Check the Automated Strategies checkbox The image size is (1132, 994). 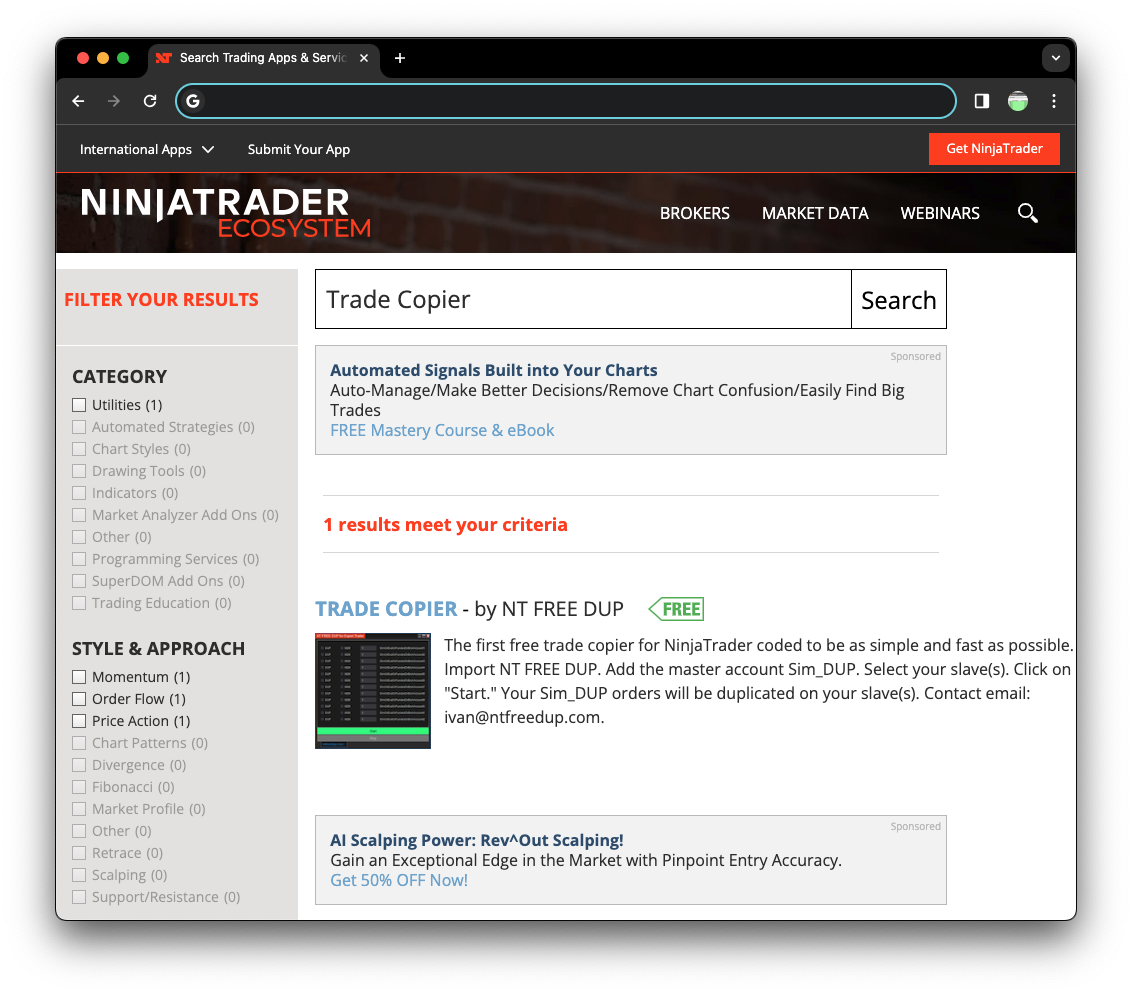pos(79,427)
